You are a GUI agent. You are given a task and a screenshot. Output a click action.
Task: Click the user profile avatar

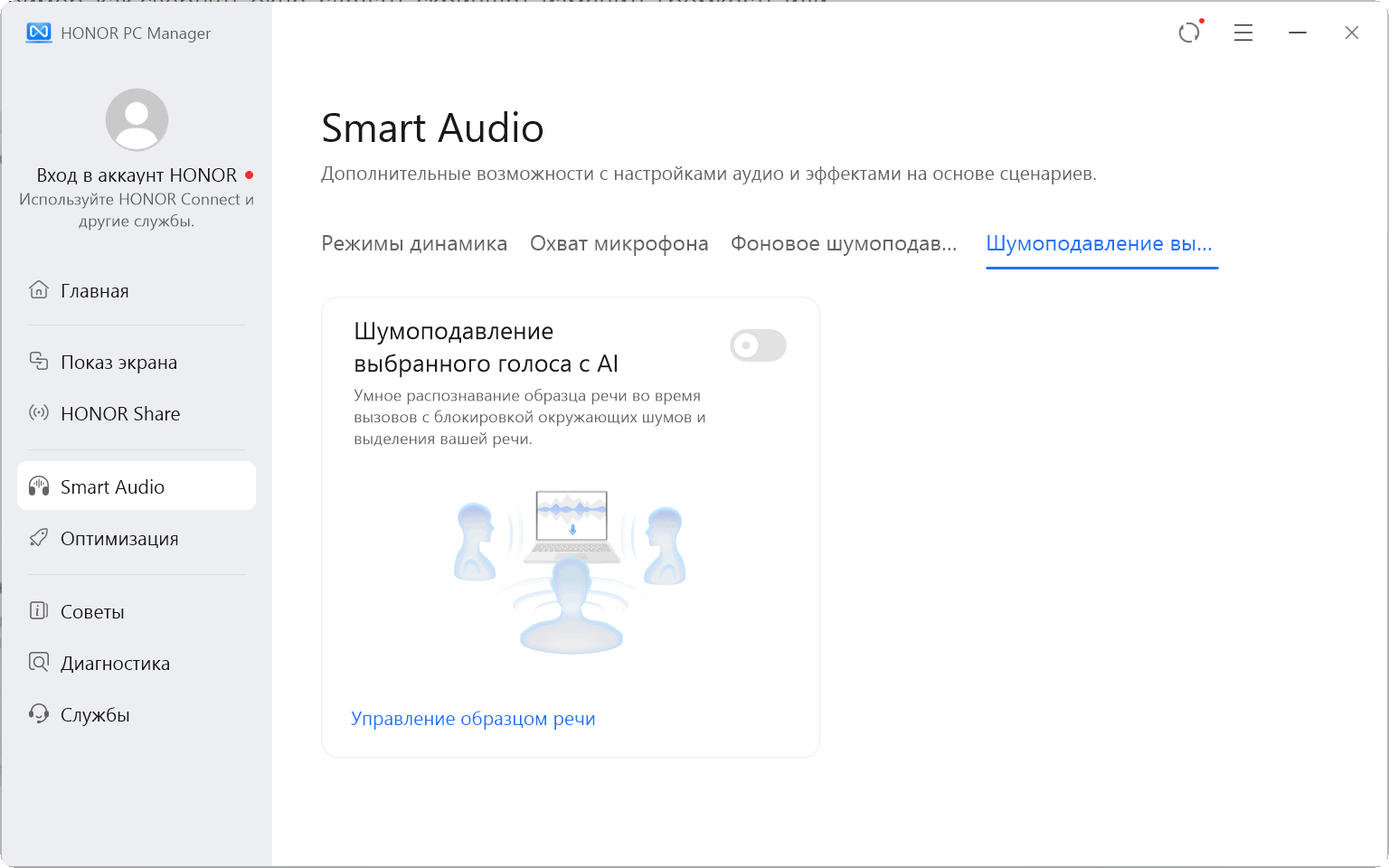137,119
